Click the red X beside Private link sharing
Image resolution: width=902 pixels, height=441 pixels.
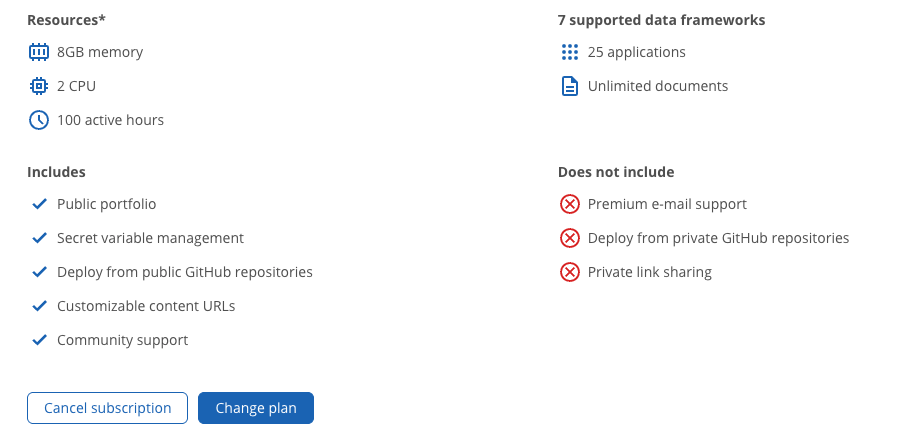pyautogui.click(x=570, y=272)
